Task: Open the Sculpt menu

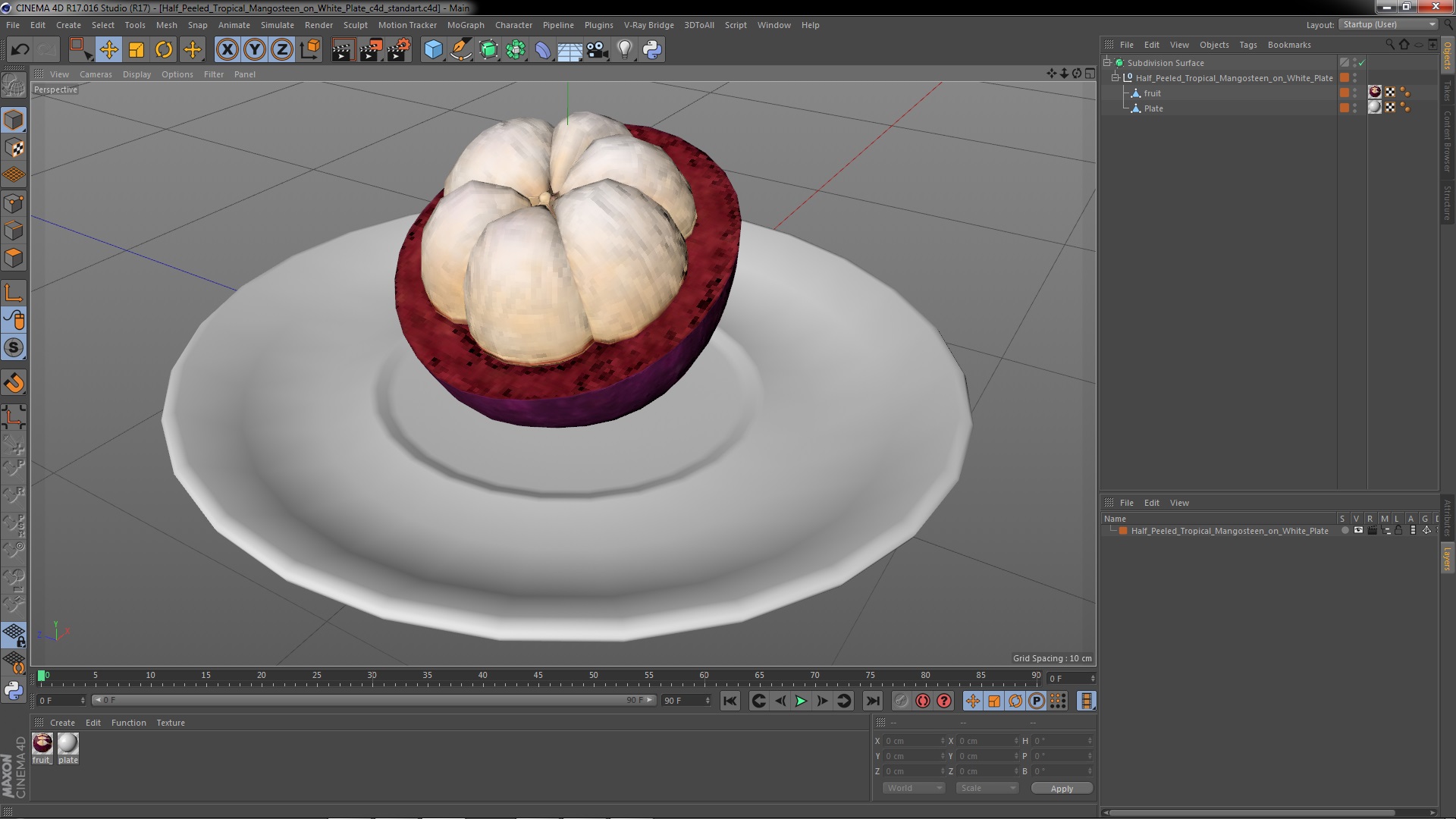Action: tap(355, 25)
